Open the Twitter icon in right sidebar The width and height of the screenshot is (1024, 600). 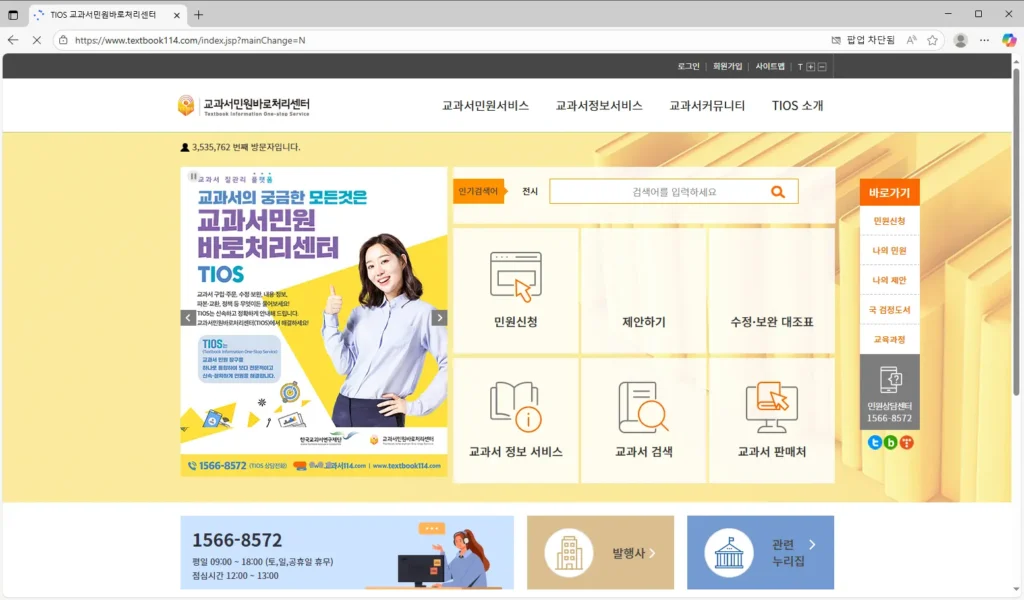tap(875, 442)
